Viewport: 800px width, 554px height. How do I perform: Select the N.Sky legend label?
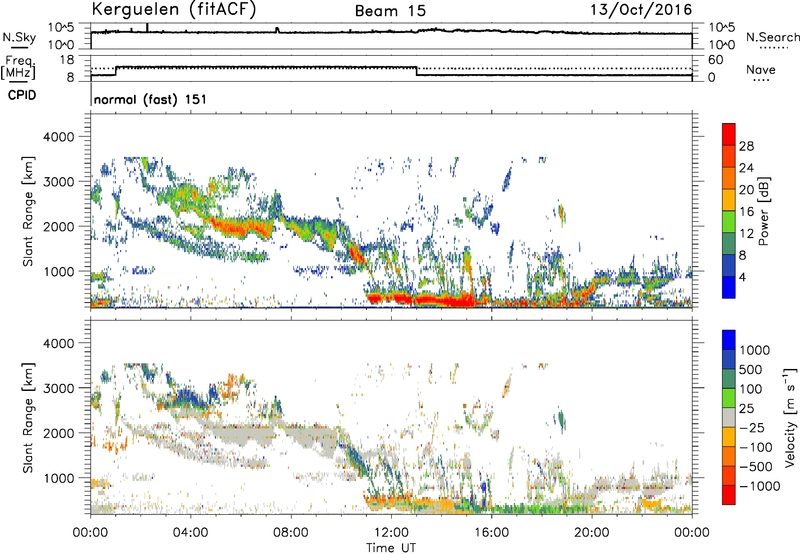click(x=19, y=37)
